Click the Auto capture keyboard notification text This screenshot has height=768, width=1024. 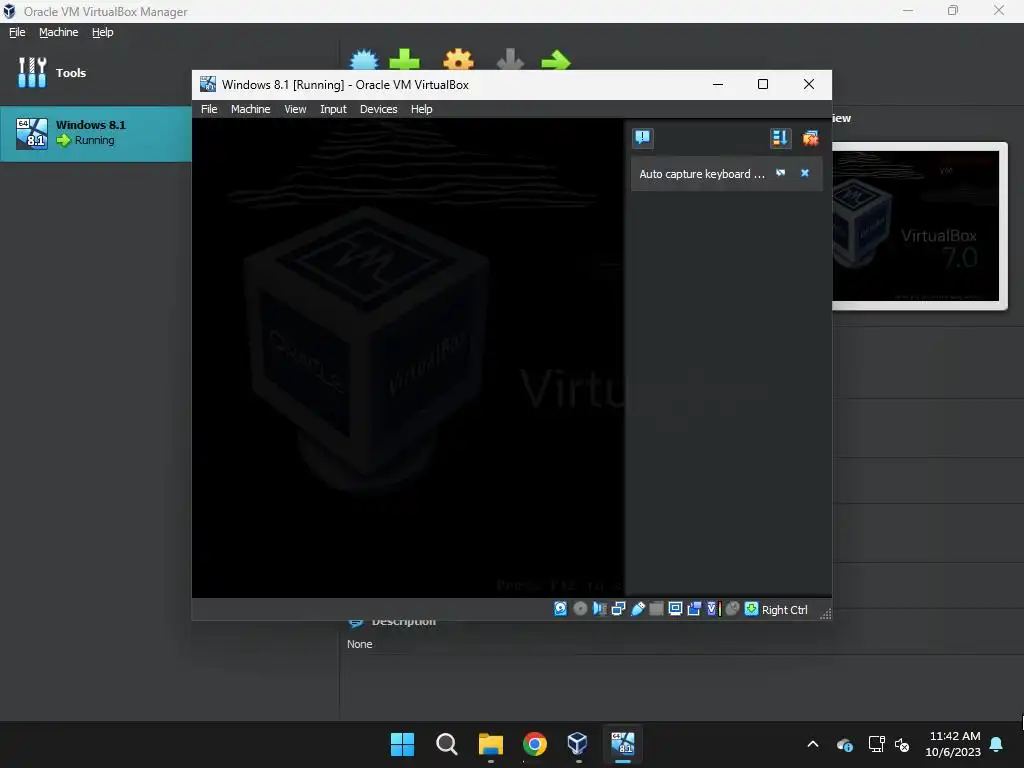coord(701,174)
